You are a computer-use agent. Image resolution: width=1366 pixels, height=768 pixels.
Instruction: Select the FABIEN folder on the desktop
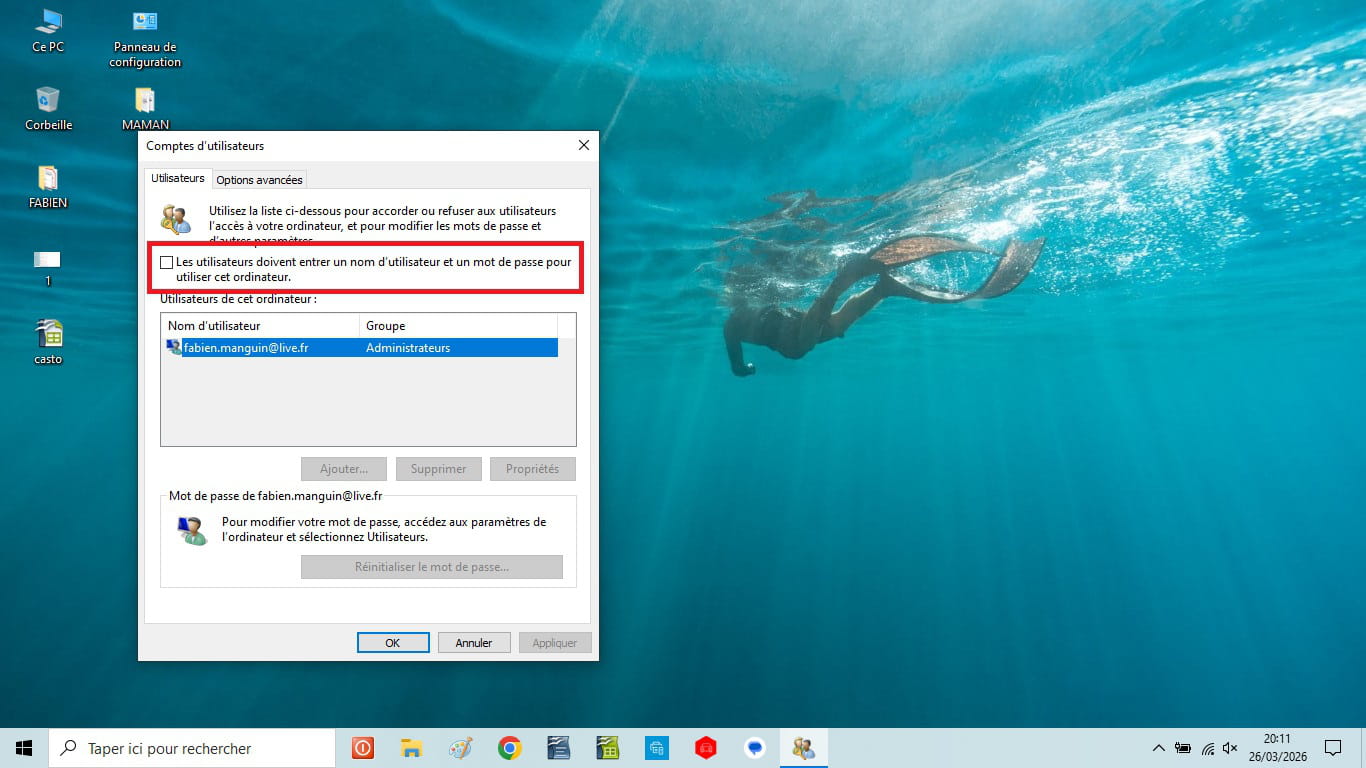(48, 186)
